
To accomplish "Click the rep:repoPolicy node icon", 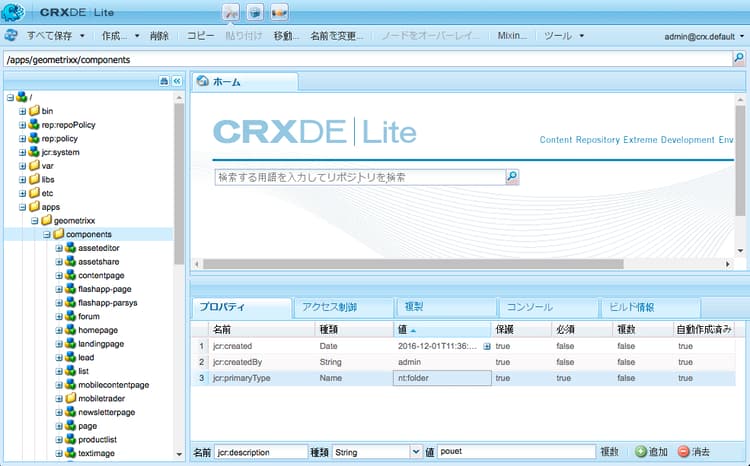I will pos(34,125).
